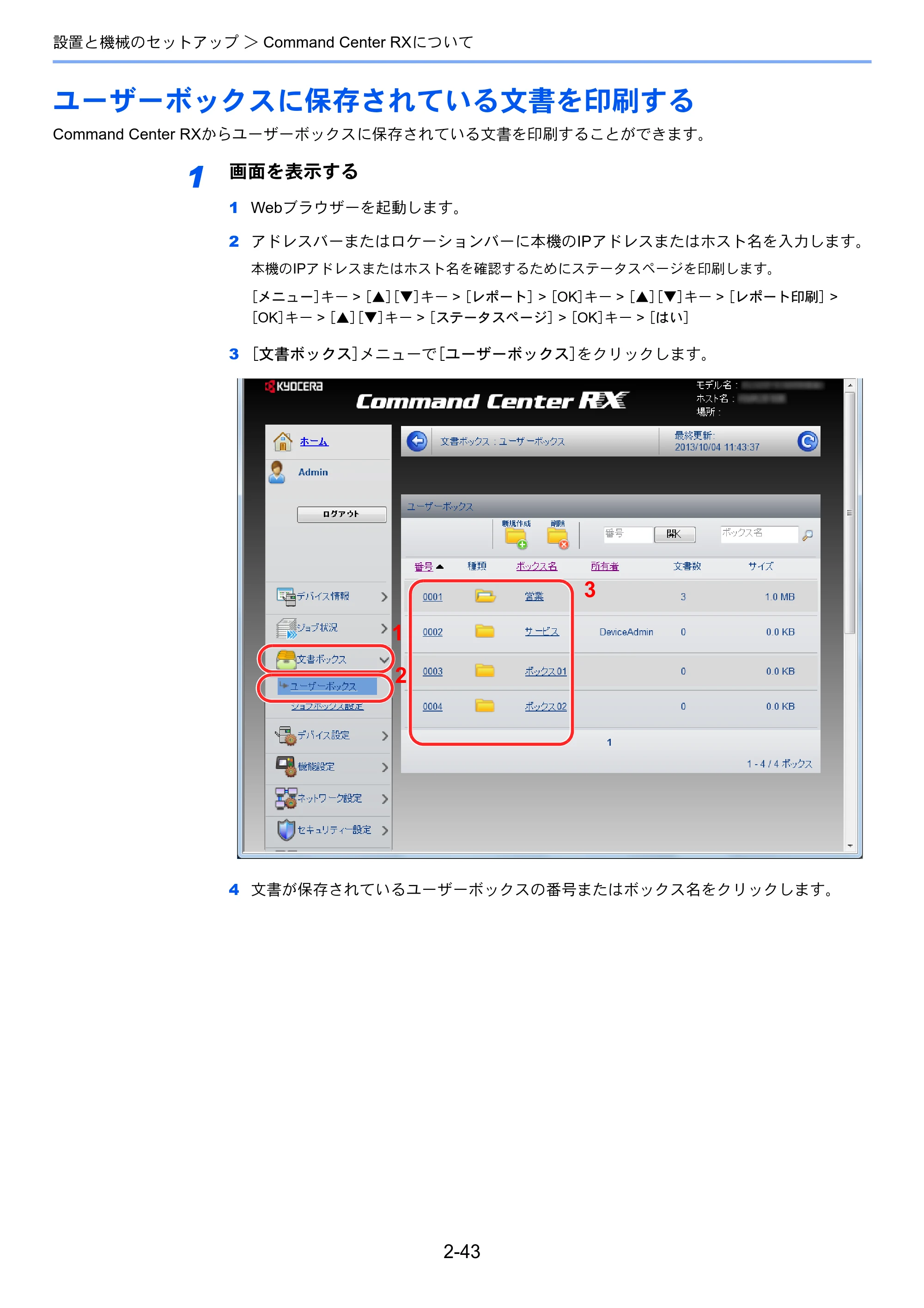Expand the 機能設定 chevron
924x1308 pixels.
385,767
